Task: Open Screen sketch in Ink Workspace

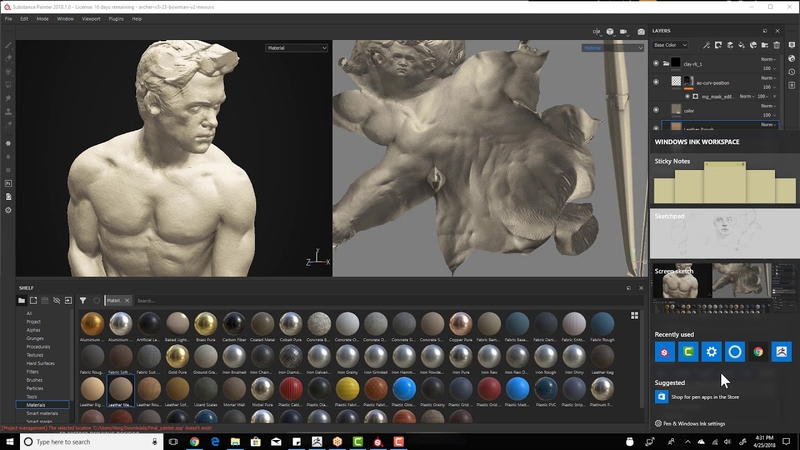Action: coord(724,288)
